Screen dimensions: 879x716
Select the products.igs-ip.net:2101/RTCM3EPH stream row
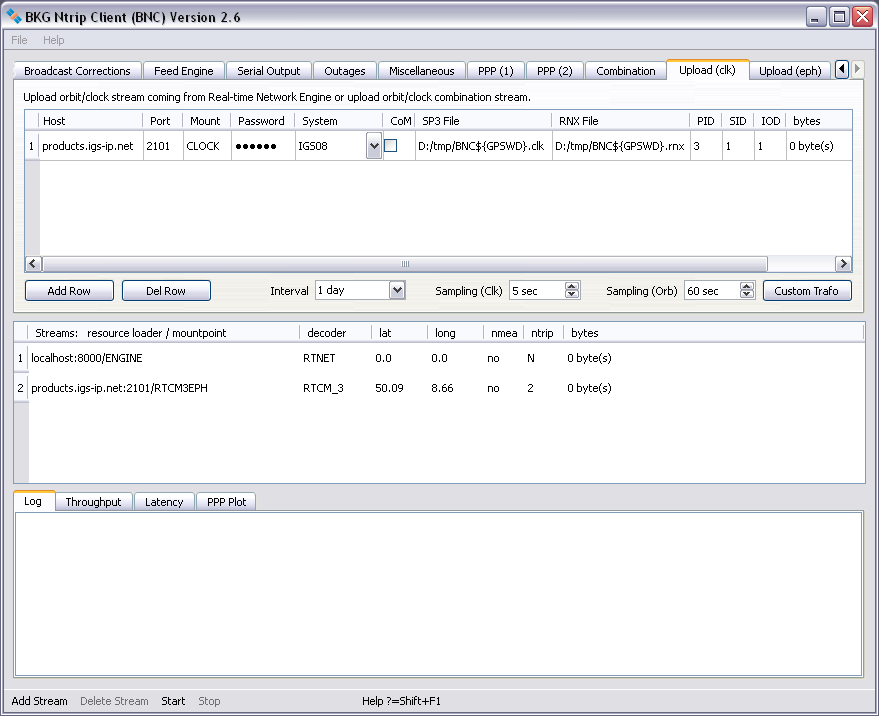120,388
